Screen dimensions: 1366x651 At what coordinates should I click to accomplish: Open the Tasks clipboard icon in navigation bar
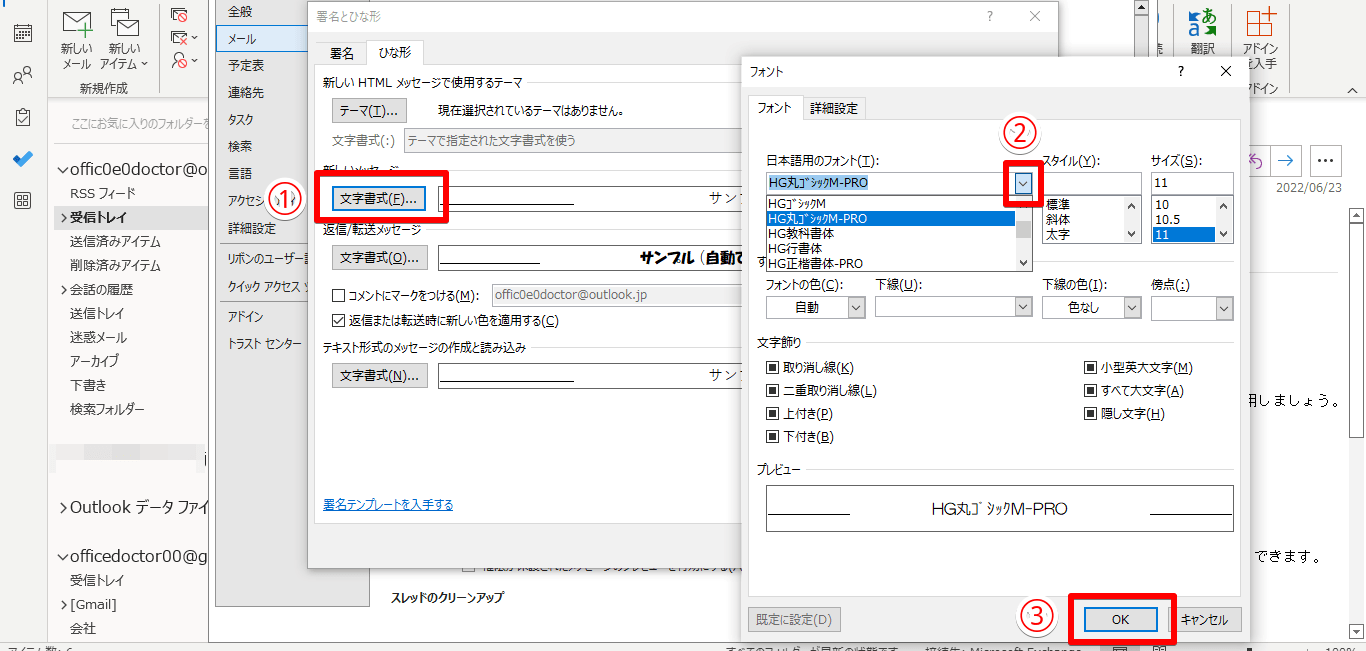tap(23, 117)
